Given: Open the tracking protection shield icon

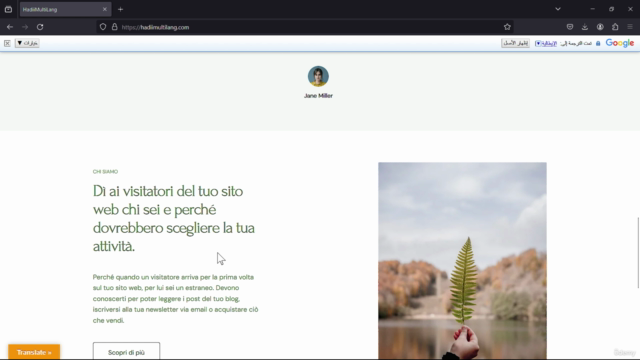Looking at the screenshot, I should click(103, 27).
